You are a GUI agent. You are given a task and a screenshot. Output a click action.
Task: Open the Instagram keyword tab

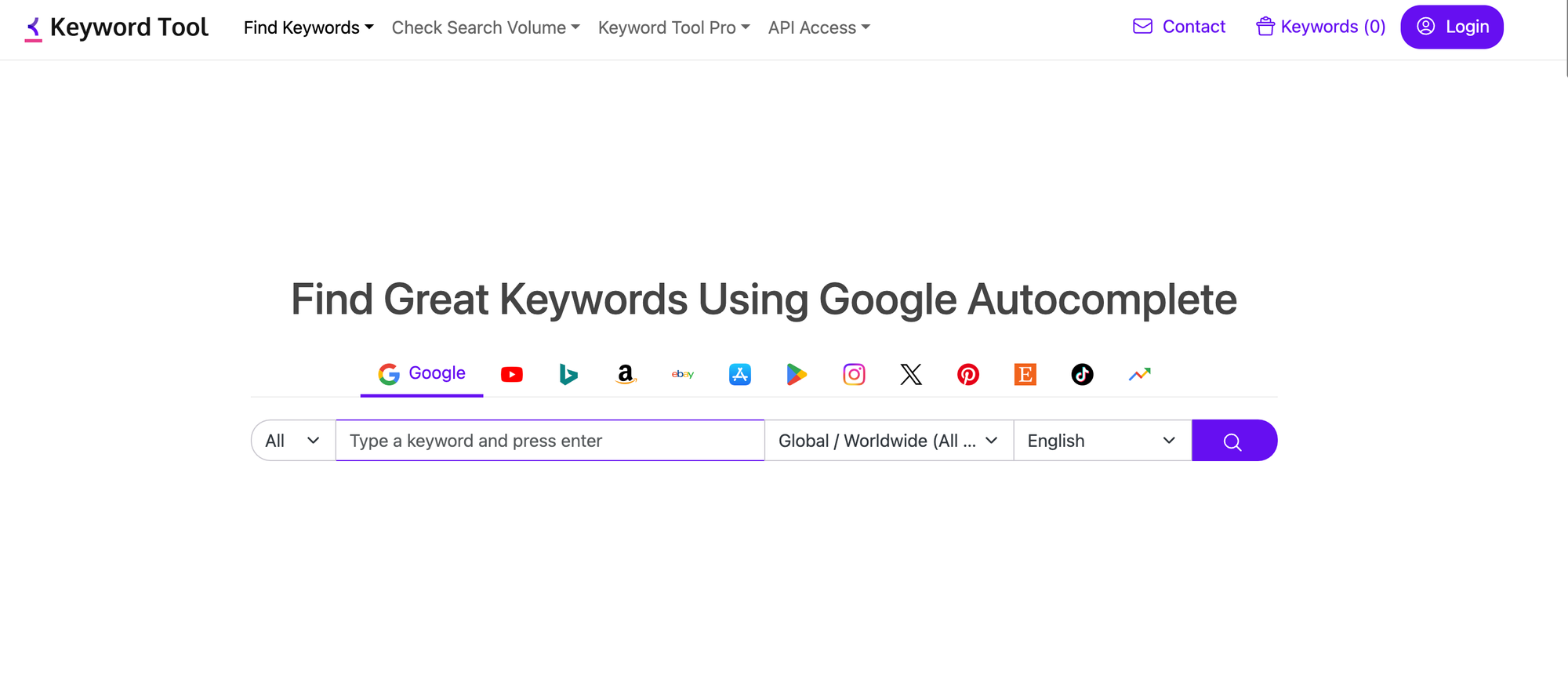tap(854, 375)
